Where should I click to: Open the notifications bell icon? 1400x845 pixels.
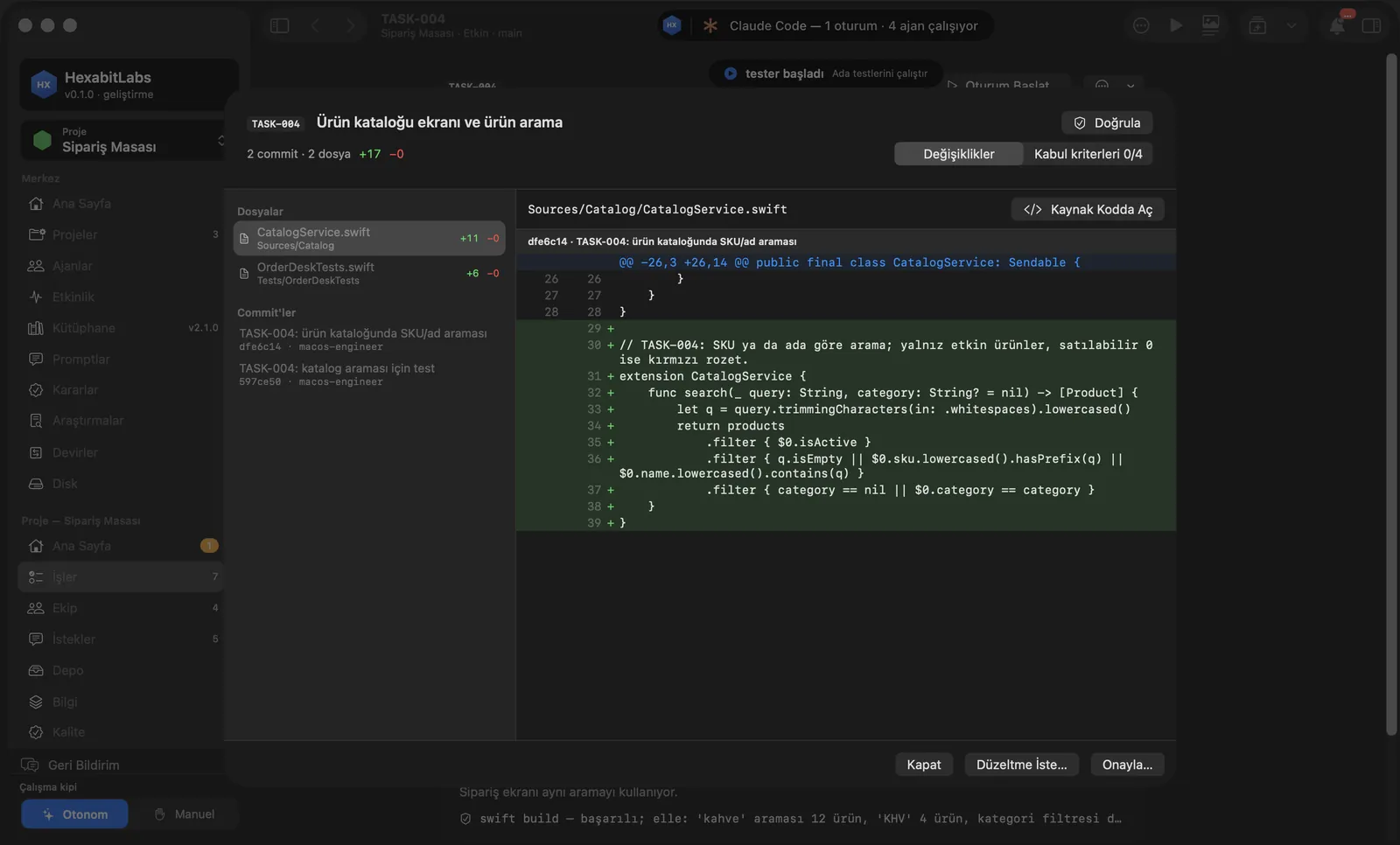tap(1336, 25)
